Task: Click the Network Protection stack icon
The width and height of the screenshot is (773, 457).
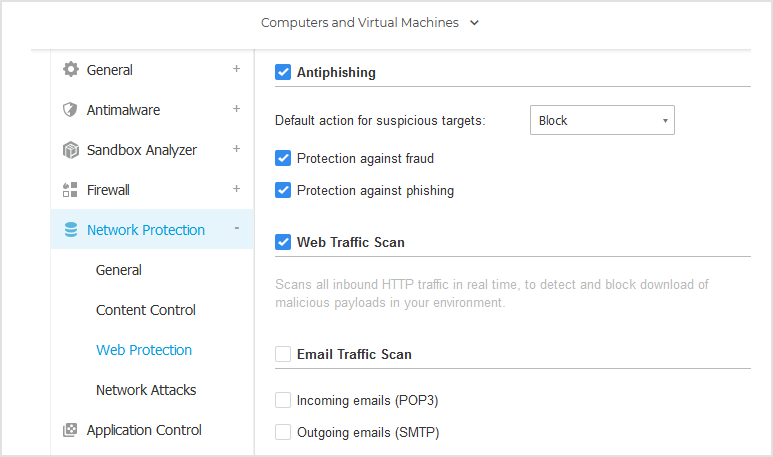Action: coord(70,230)
